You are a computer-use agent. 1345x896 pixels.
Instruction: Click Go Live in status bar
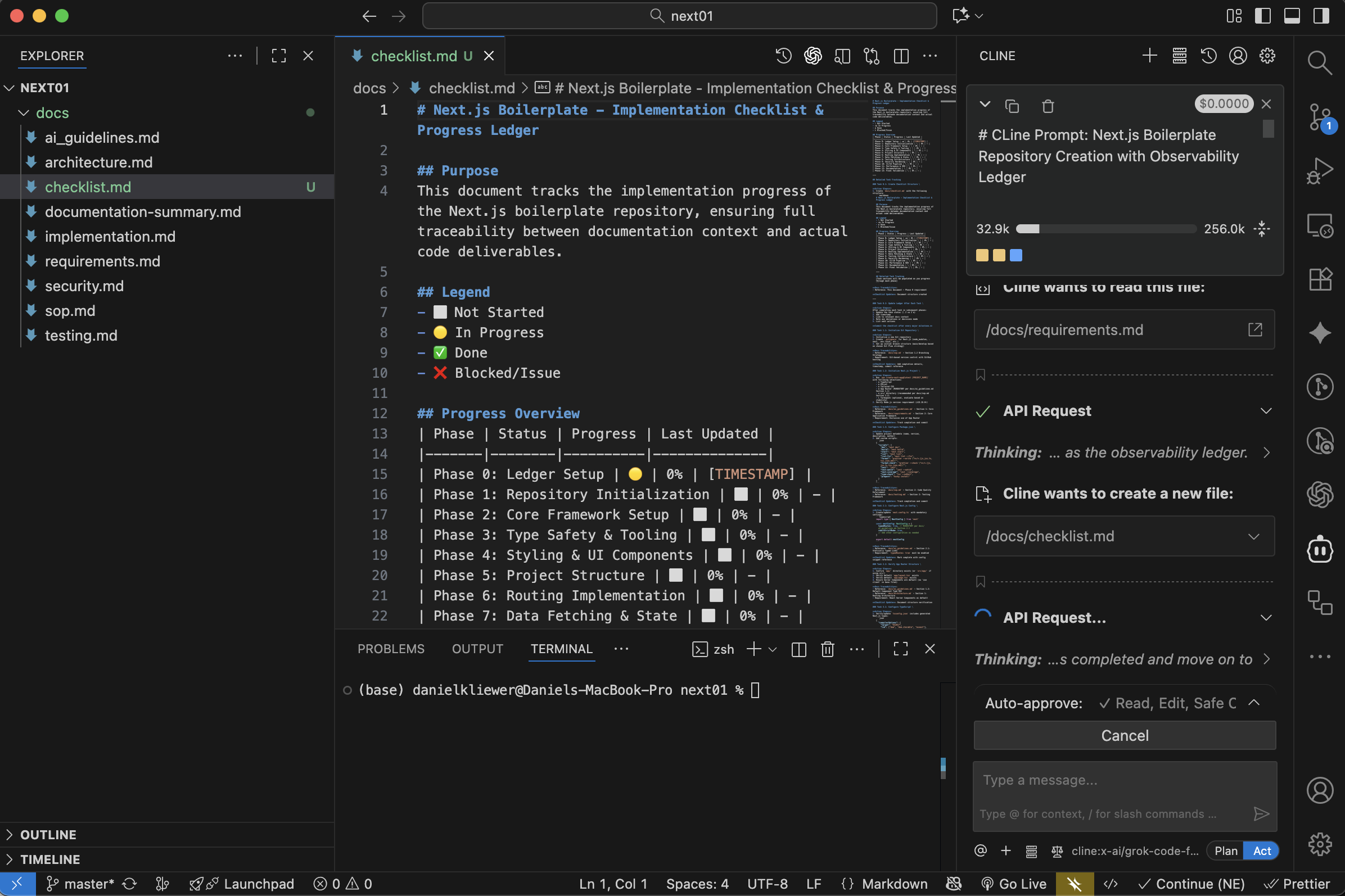point(1014,884)
